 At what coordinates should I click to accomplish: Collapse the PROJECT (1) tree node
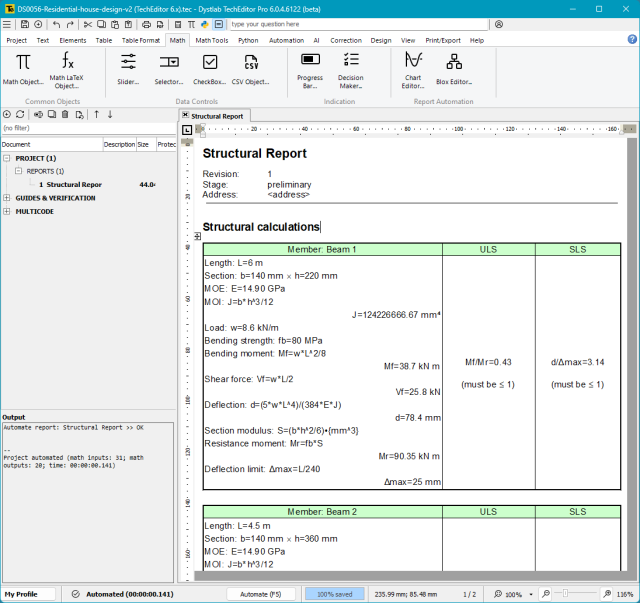[x=7, y=158]
